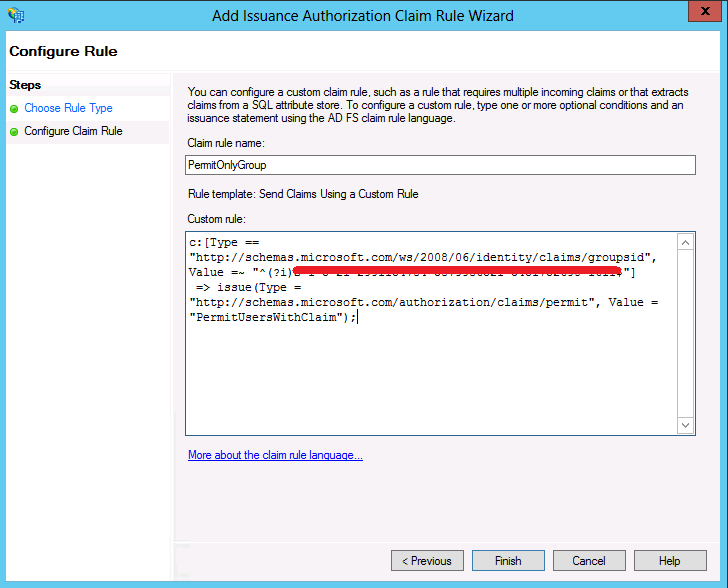Screen dimensions: 728x588
Task: Go to the Choose Rule Type step
Action: tap(68, 108)
